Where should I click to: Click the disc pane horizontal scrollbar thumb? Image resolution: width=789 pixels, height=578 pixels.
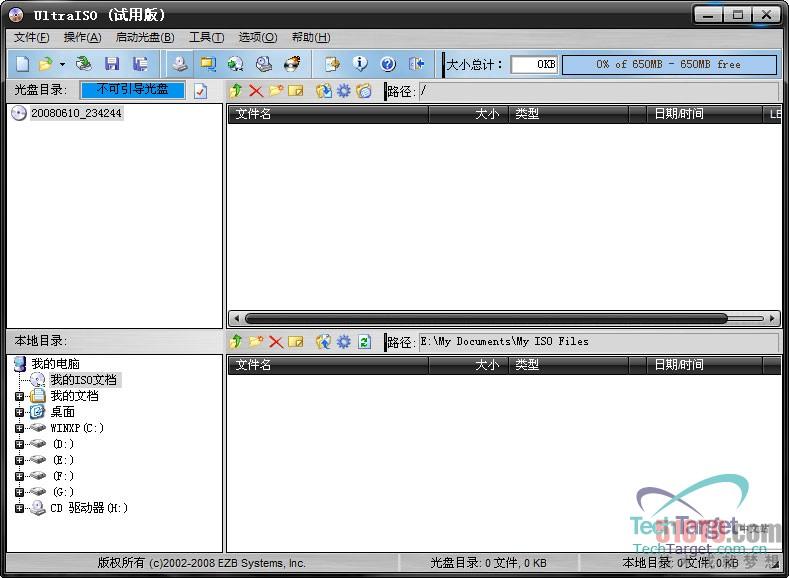pos(486,318)
